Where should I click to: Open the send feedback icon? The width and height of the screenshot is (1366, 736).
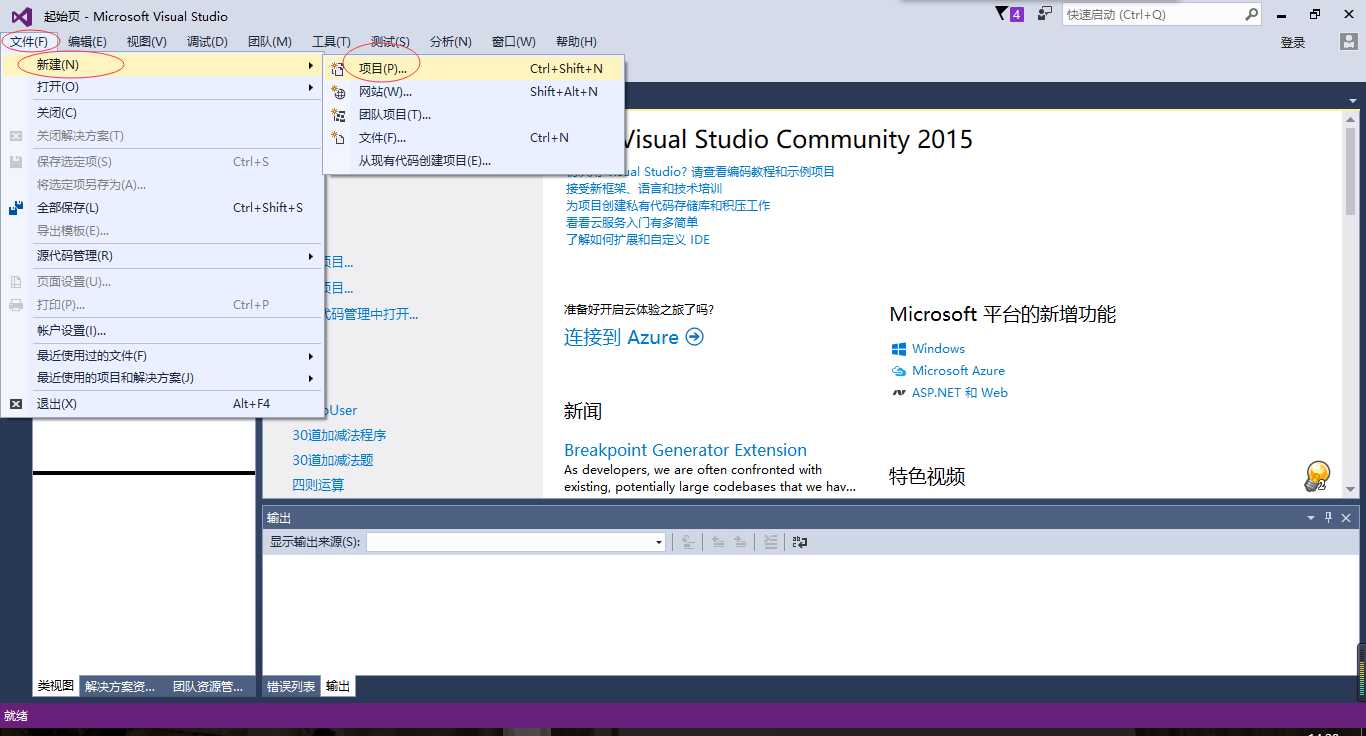[x=1044, y=14]
